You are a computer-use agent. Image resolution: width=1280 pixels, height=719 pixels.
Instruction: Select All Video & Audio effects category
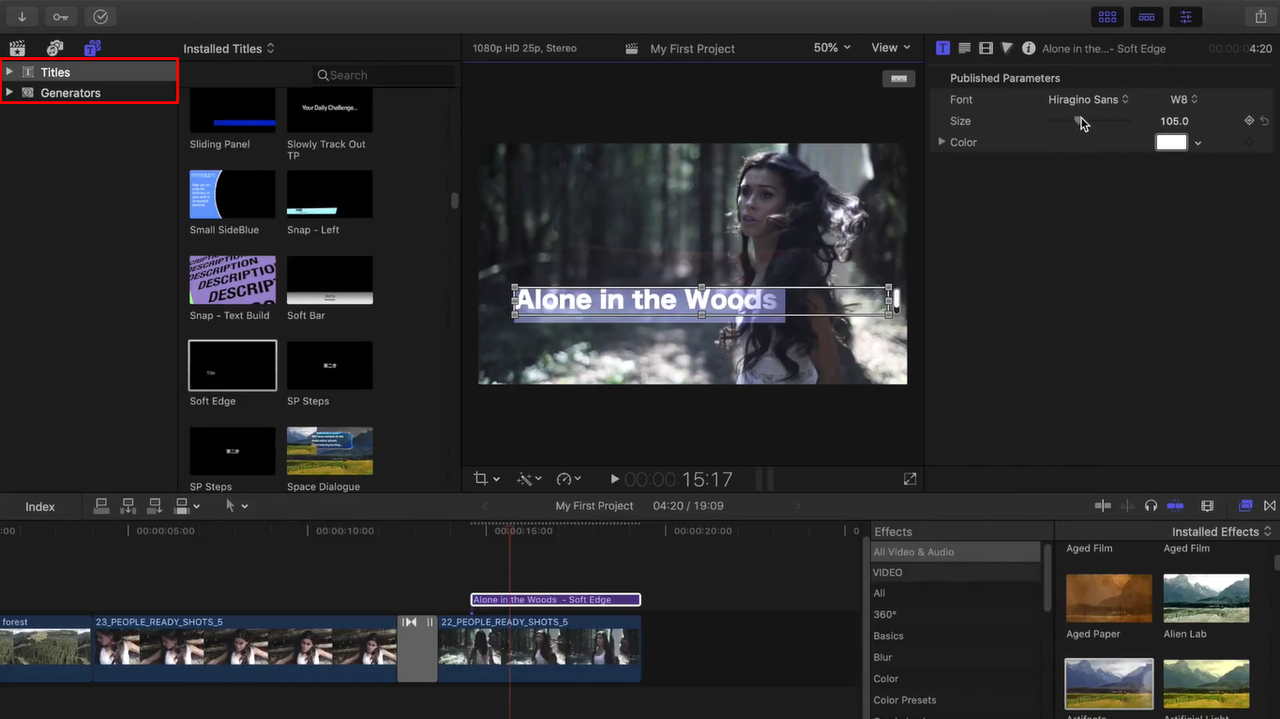(x=956, y=552)
